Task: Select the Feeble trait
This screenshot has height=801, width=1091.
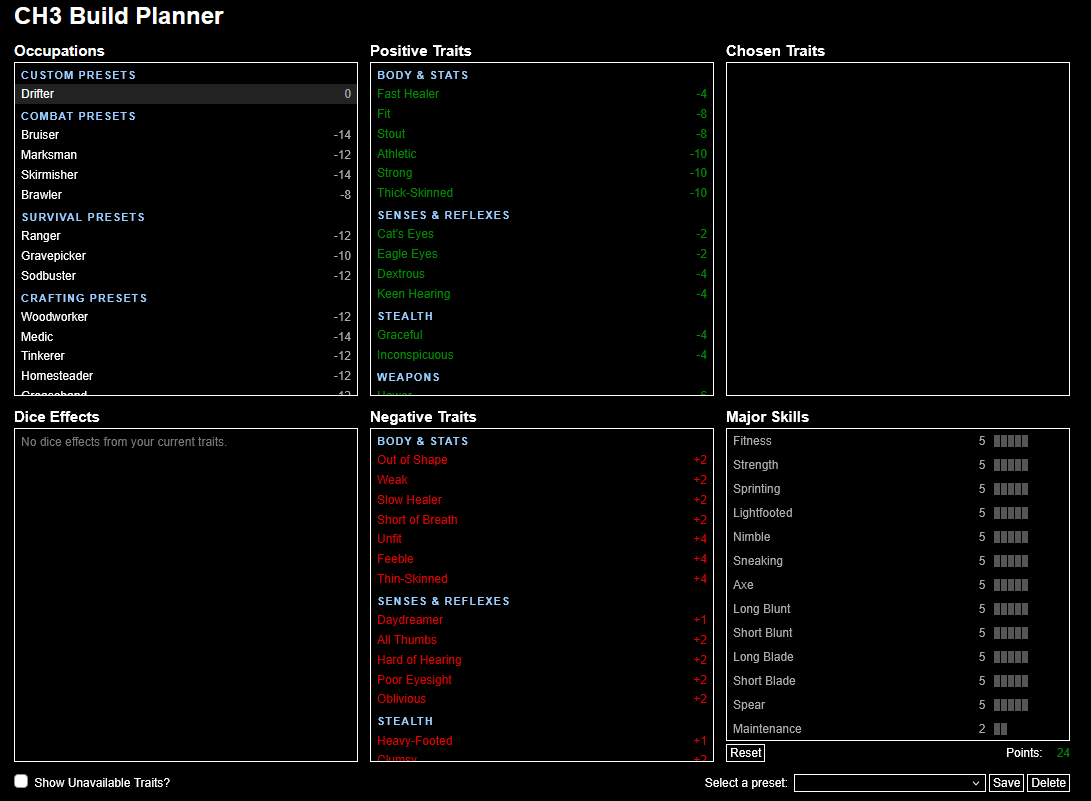Action: [542, 560]
